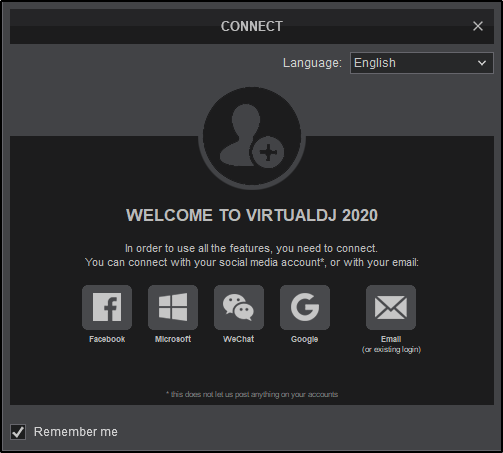Click the user avatar silhouette icon
This screenshot has height=453, width=503.
tap(240, 135)
